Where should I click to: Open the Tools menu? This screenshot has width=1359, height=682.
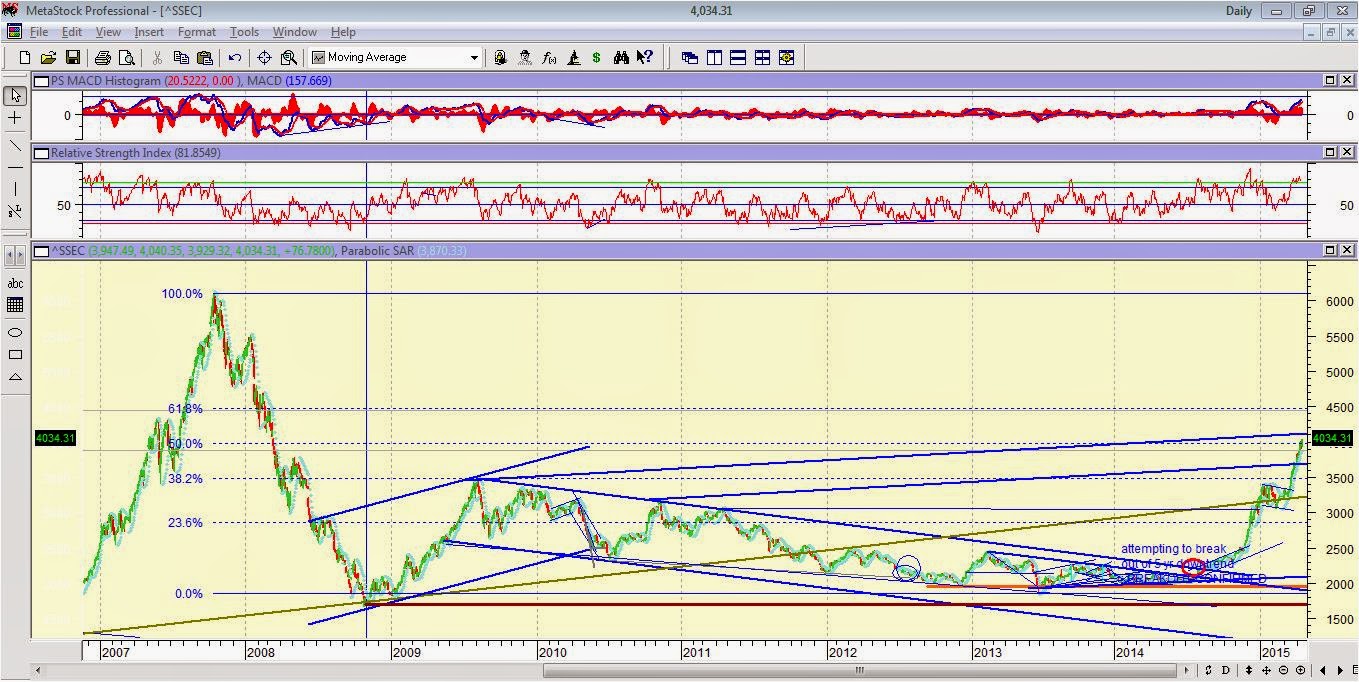click(x=244, y=33)
